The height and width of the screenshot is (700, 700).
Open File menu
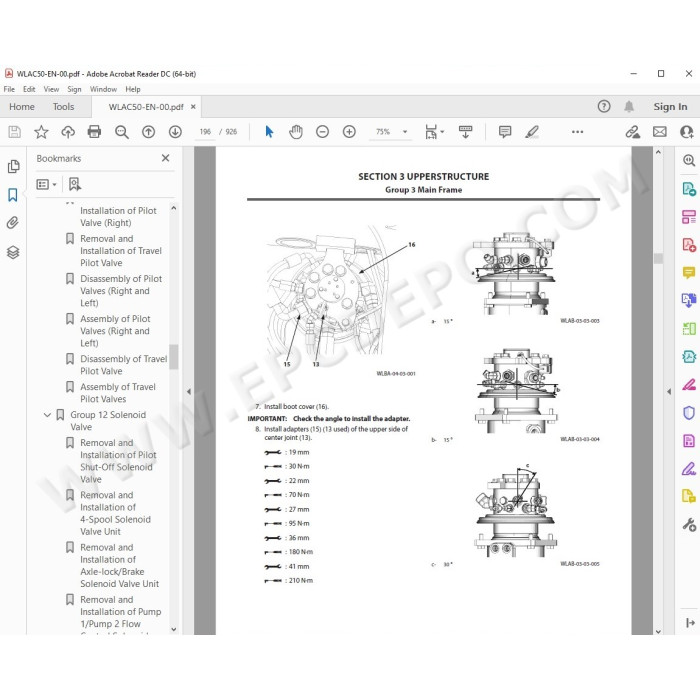9,89
